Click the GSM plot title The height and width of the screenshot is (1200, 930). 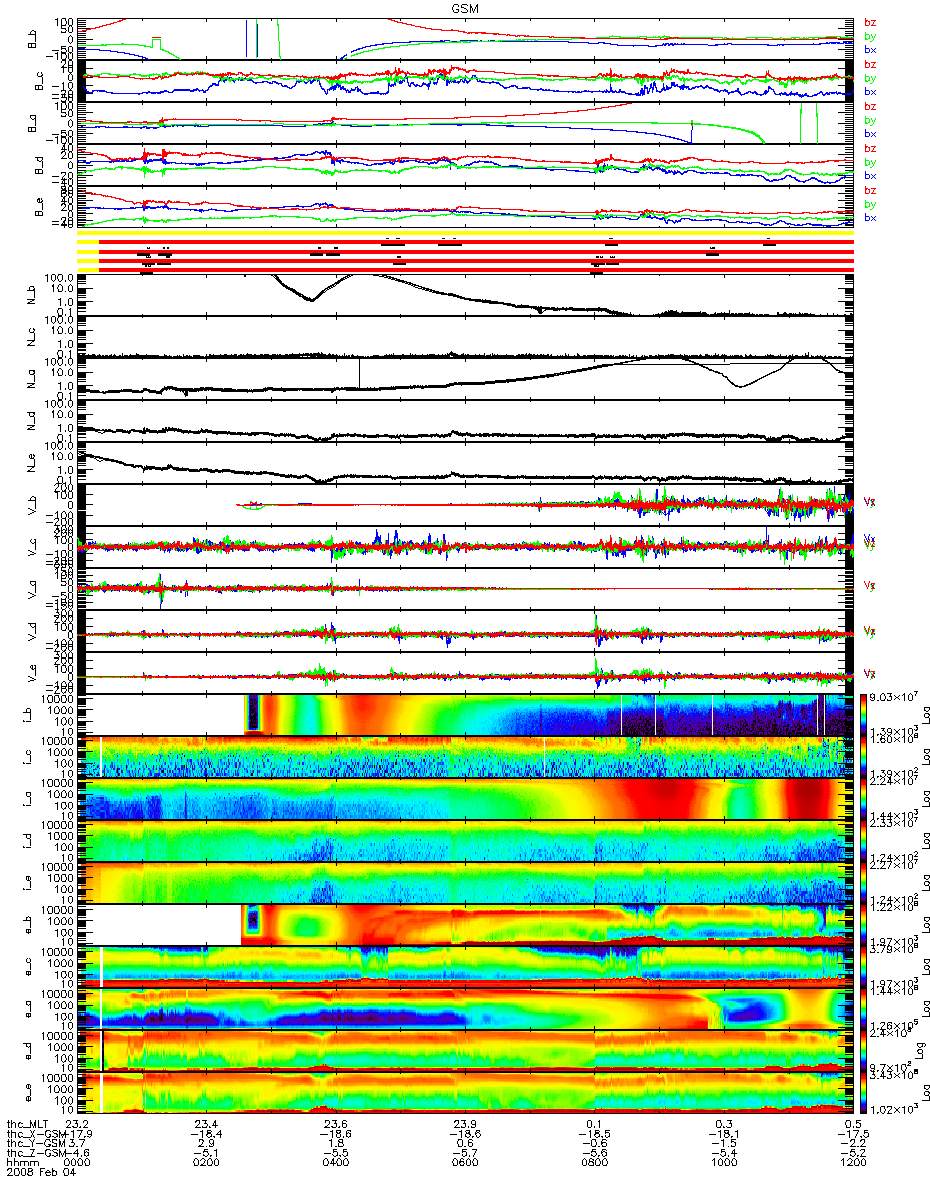click(463, 8)
